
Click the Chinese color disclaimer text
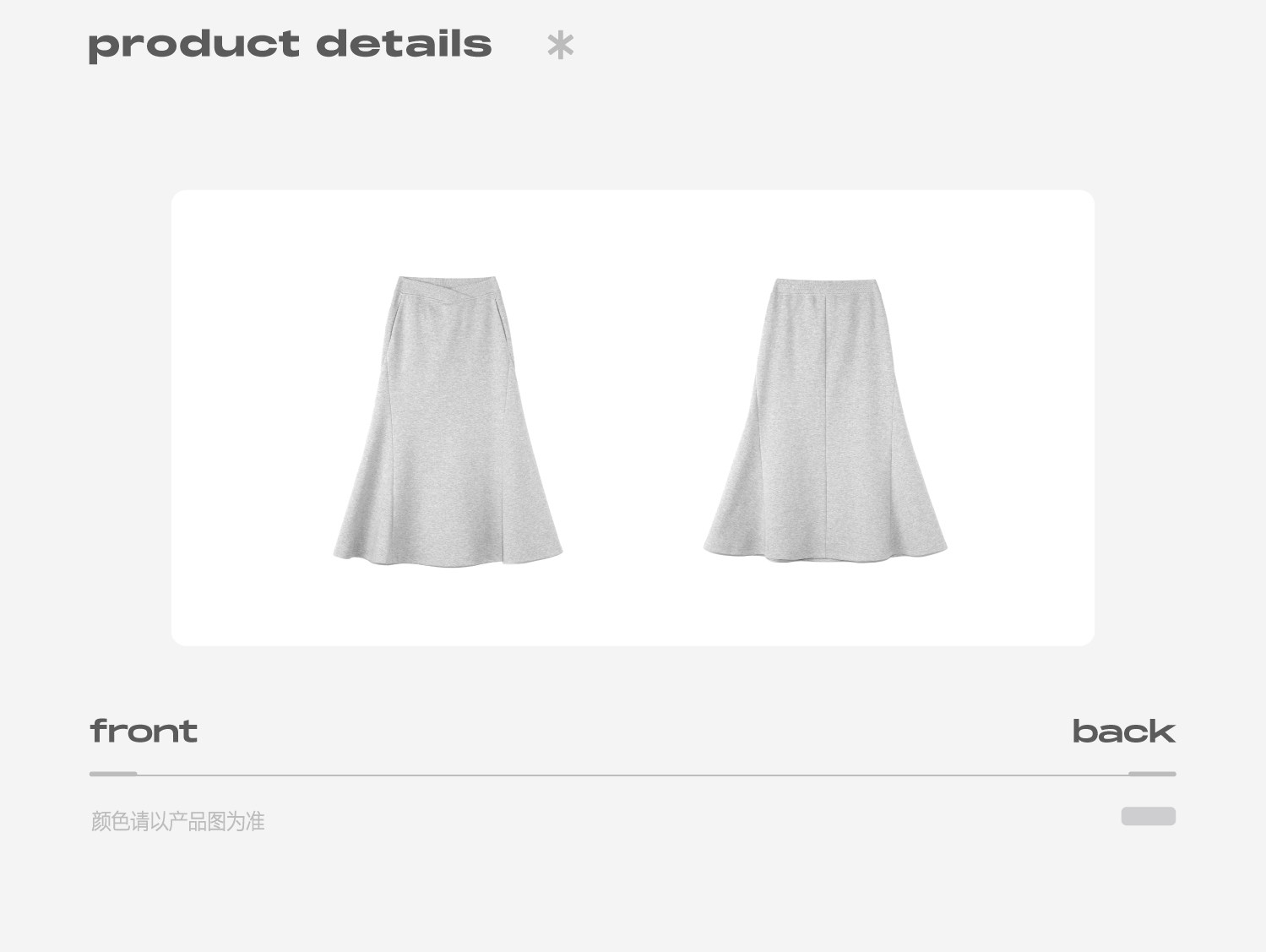tap(177, 821)
